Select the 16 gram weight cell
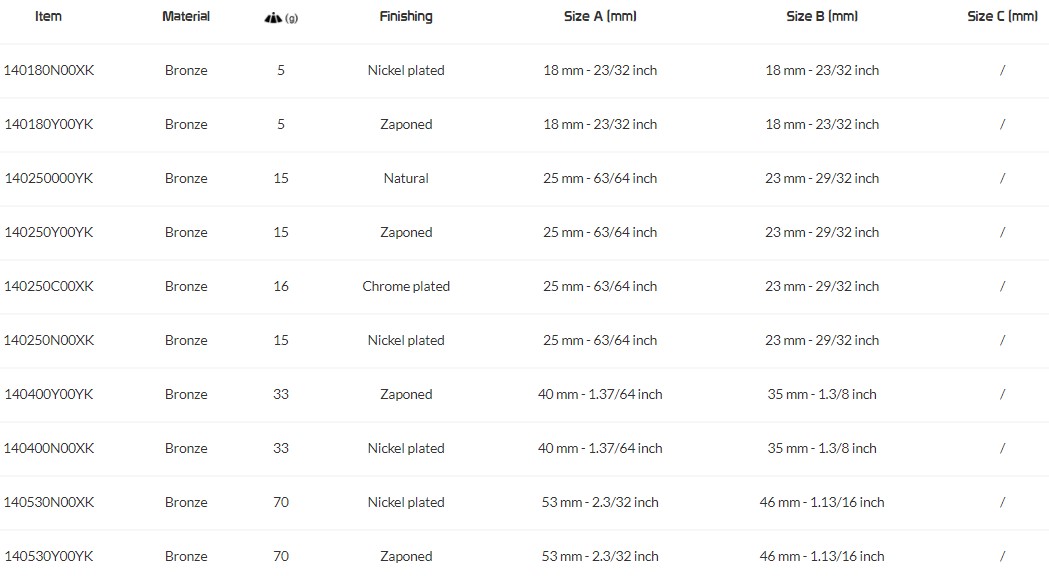The width and height of the screenshot is (1049, 576). [281, 286]
